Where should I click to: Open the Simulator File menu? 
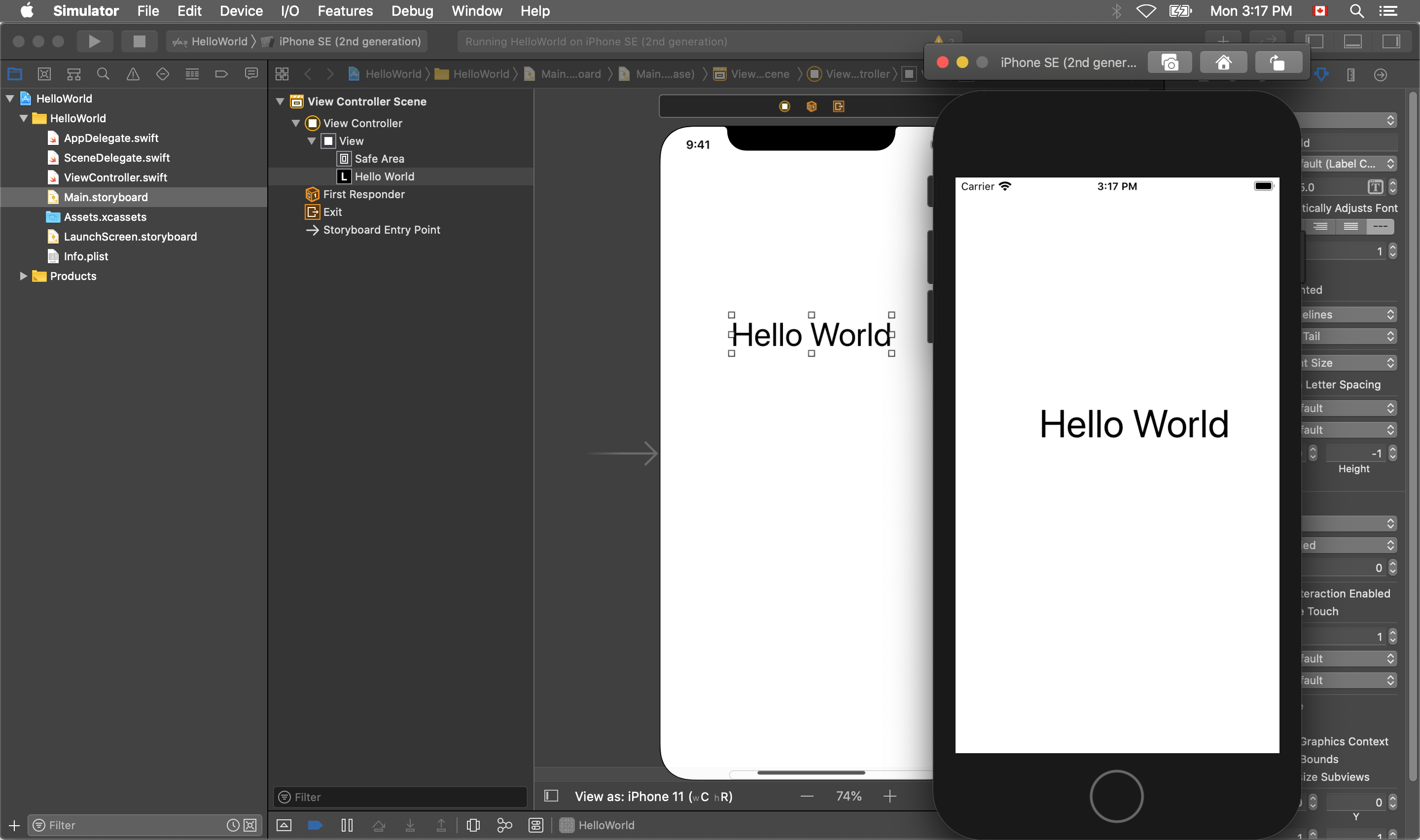point(148,11)
